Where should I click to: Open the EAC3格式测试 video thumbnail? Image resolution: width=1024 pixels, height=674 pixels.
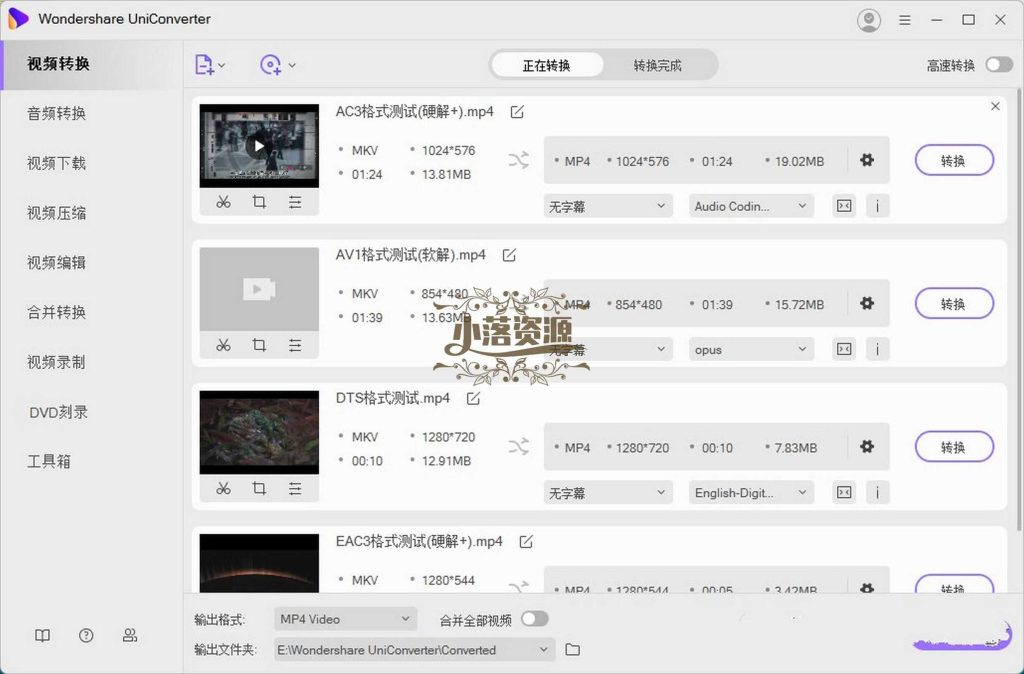pyautogui.click(x=259, y=563)
